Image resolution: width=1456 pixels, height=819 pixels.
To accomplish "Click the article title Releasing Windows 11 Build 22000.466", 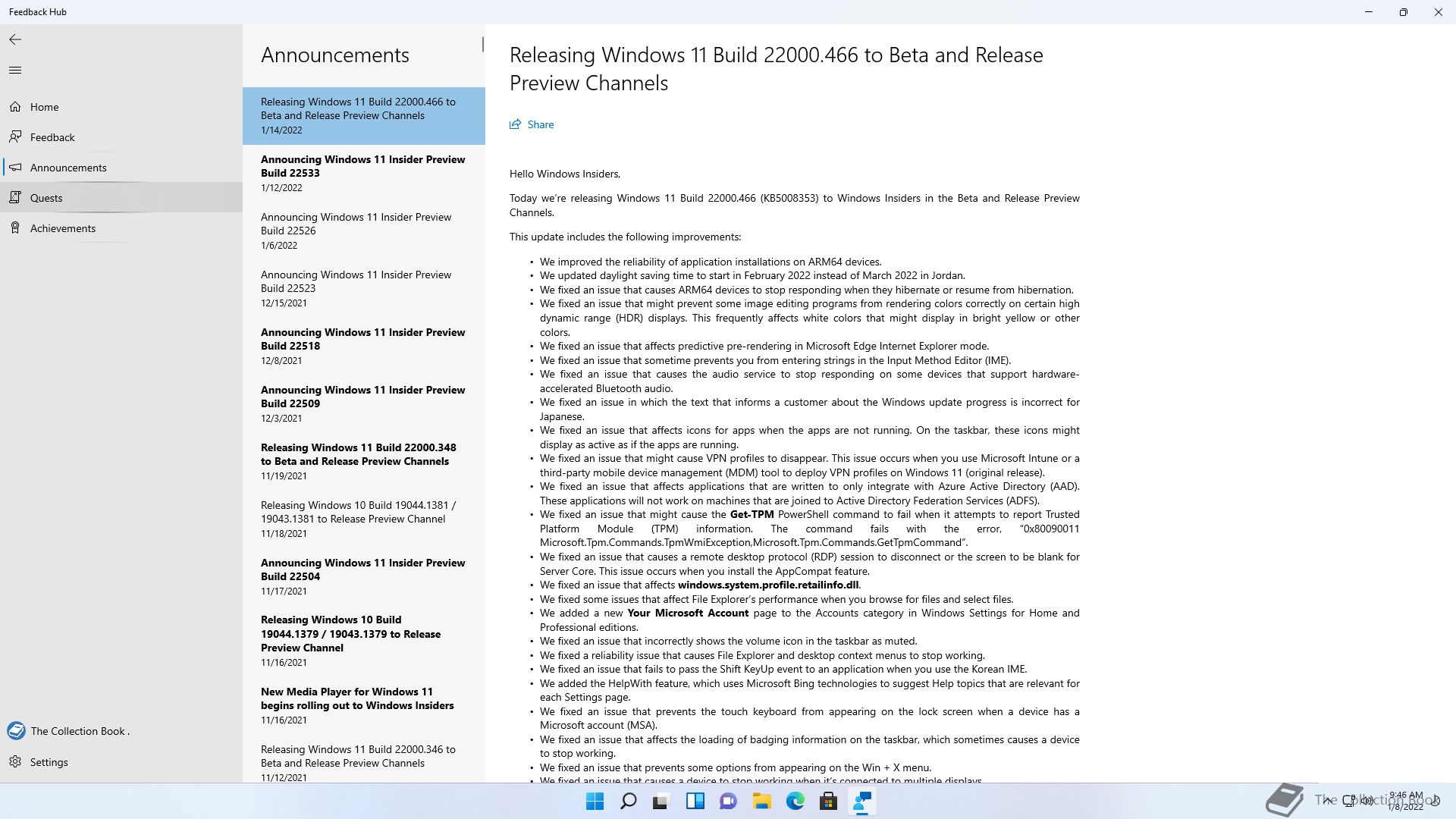I will pyautogui.click(x=777, y=69).
